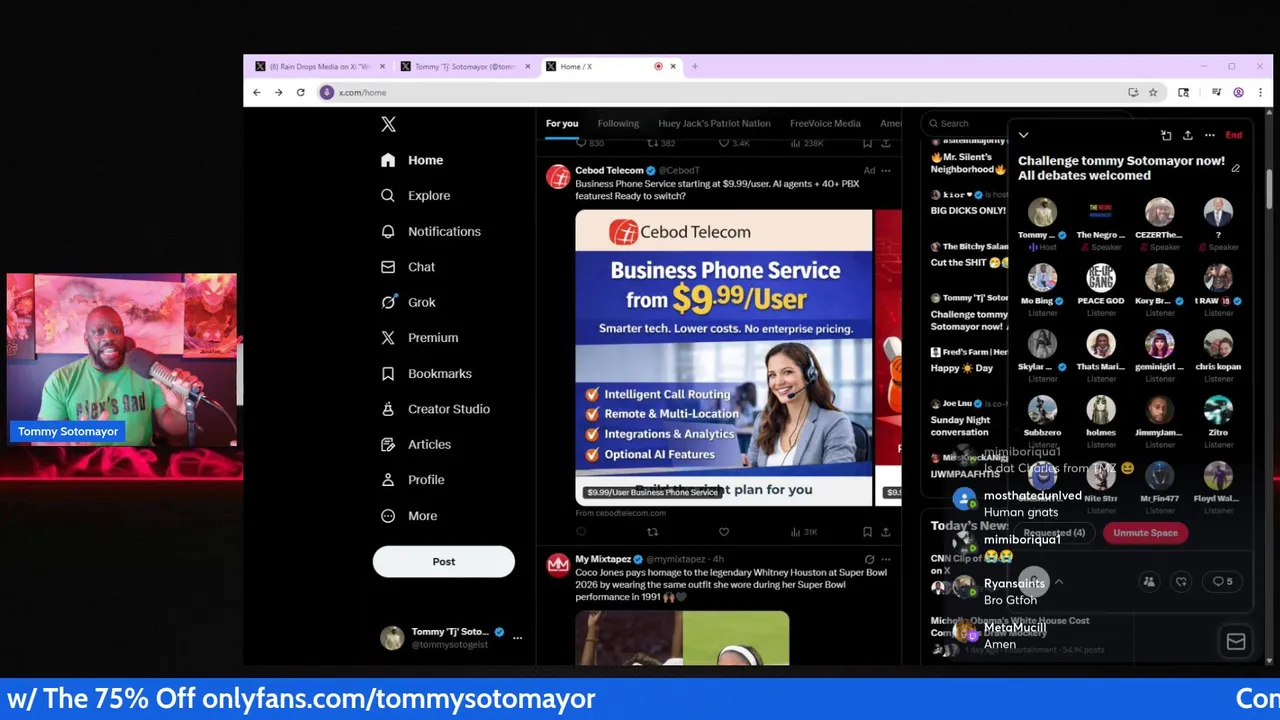Open Notifications in the sidebar
The image size is (1280, 720).
[x=431, y=231]
